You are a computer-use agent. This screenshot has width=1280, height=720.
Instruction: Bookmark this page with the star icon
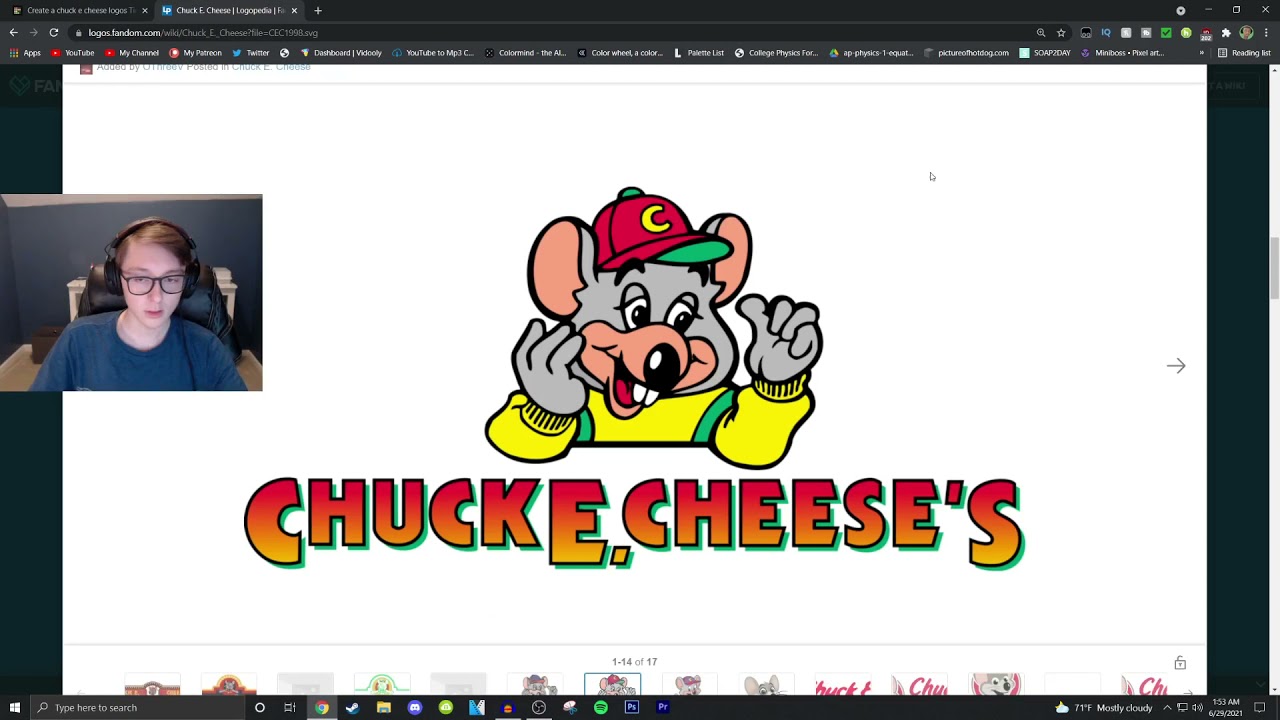pos(1061,33)
